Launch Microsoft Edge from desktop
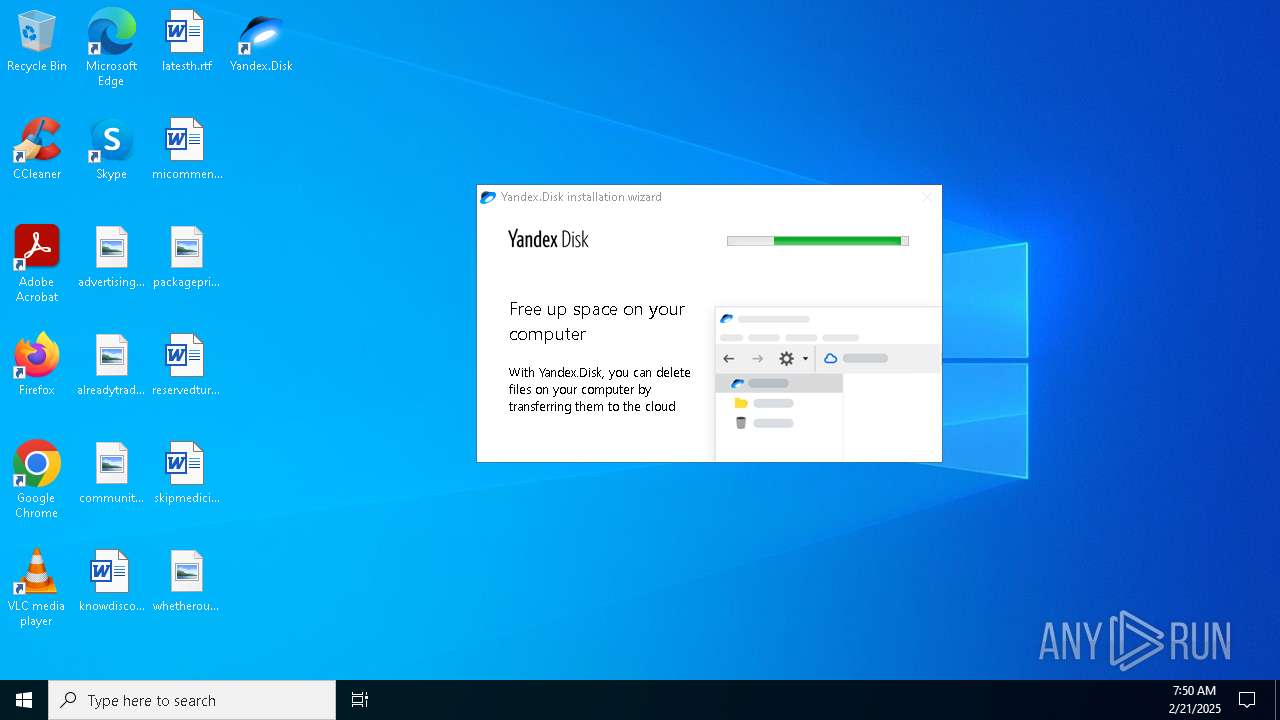Viewport: 1280px width, 720px height. [111, 47]
